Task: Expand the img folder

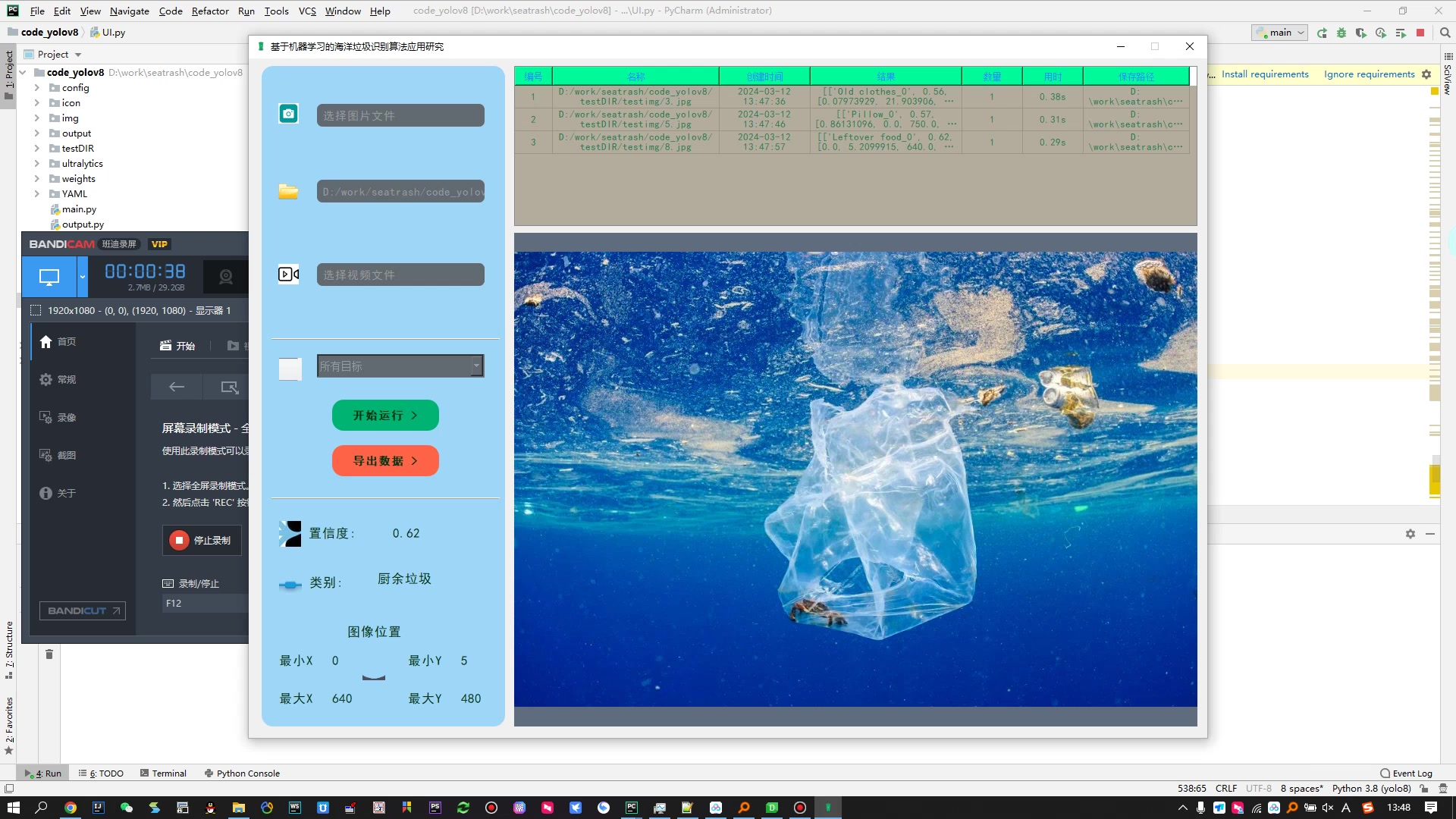Action: click(36, 118)
